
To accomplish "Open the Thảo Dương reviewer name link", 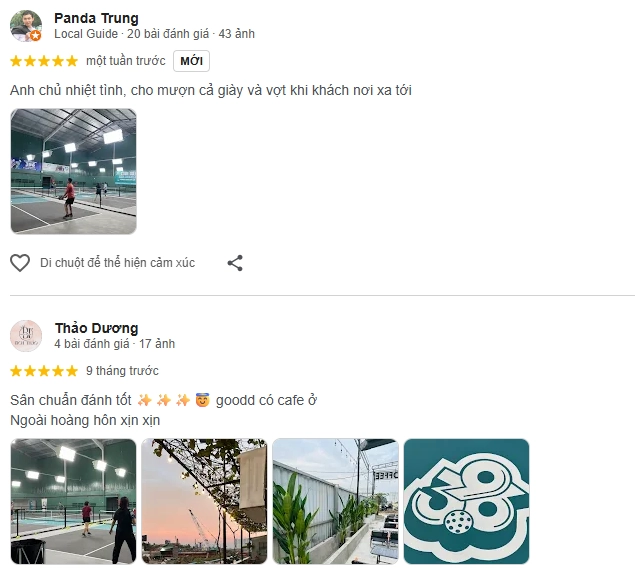I will point(96,328).
